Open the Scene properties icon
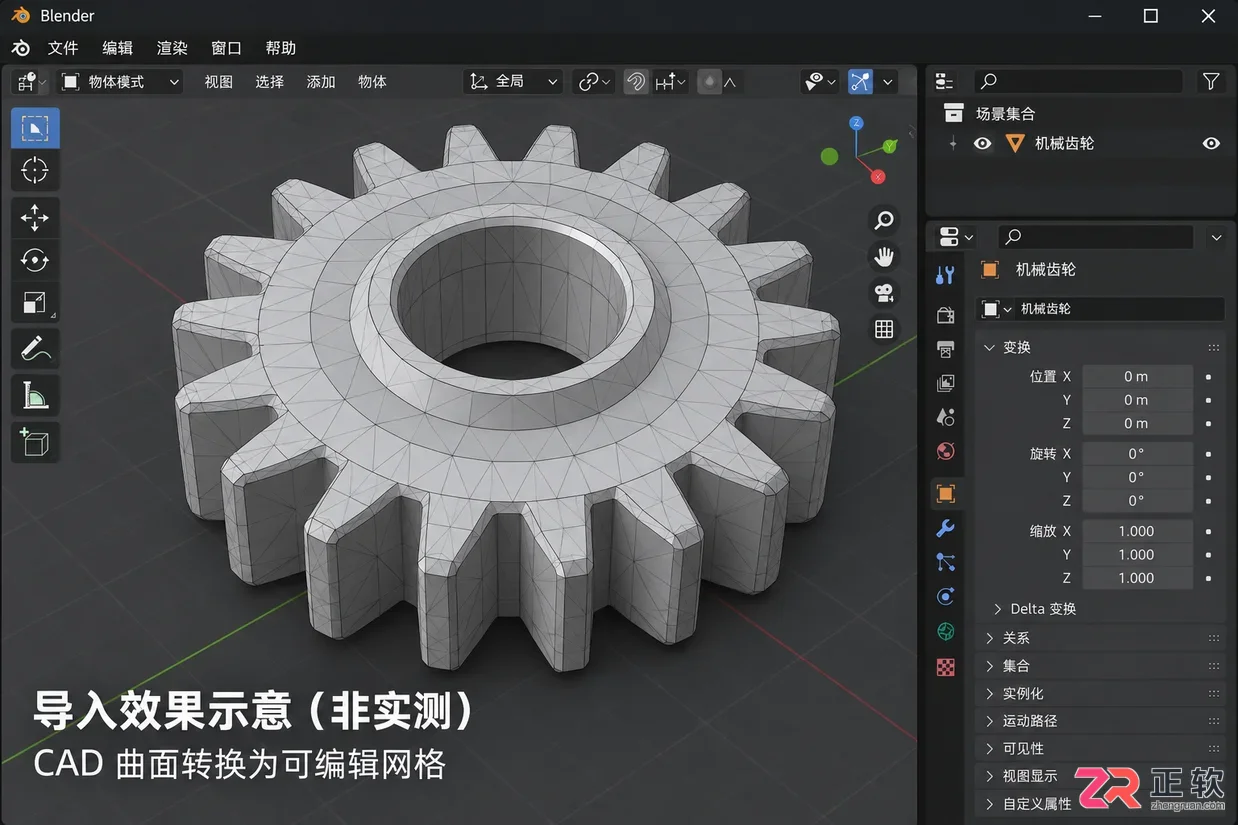This screenshot has width=1238, height=825. 945,417
